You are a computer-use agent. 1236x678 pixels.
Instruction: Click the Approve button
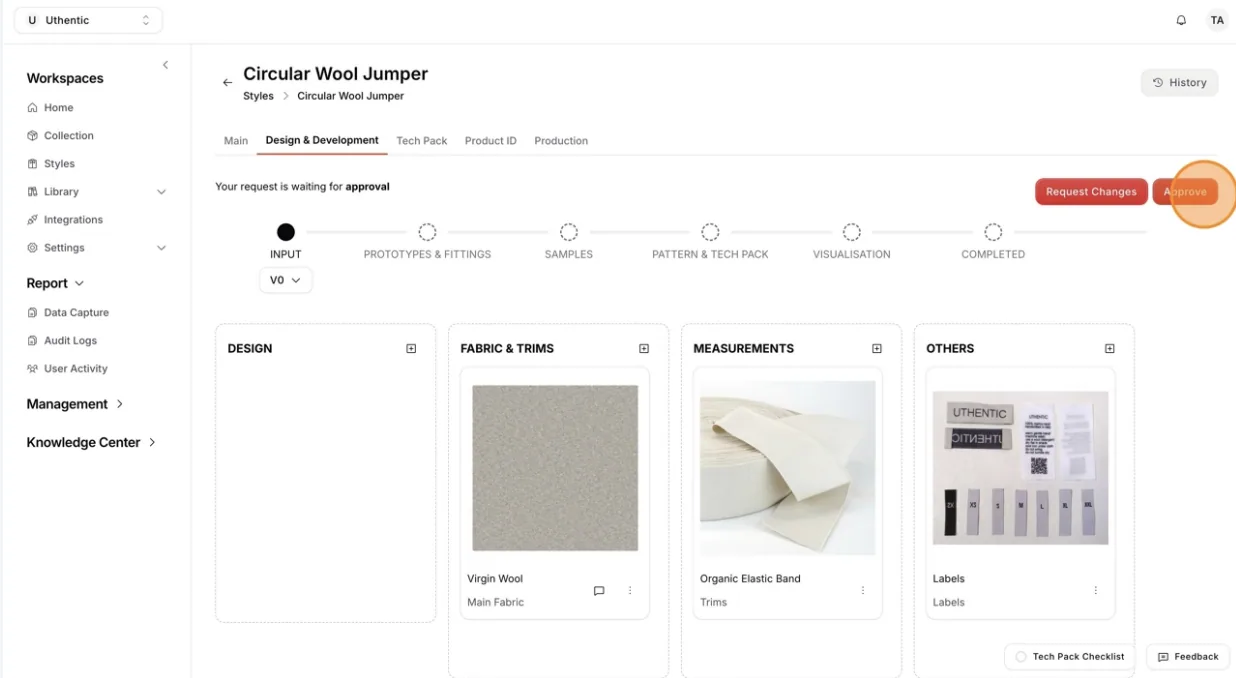click(1185, 192)
